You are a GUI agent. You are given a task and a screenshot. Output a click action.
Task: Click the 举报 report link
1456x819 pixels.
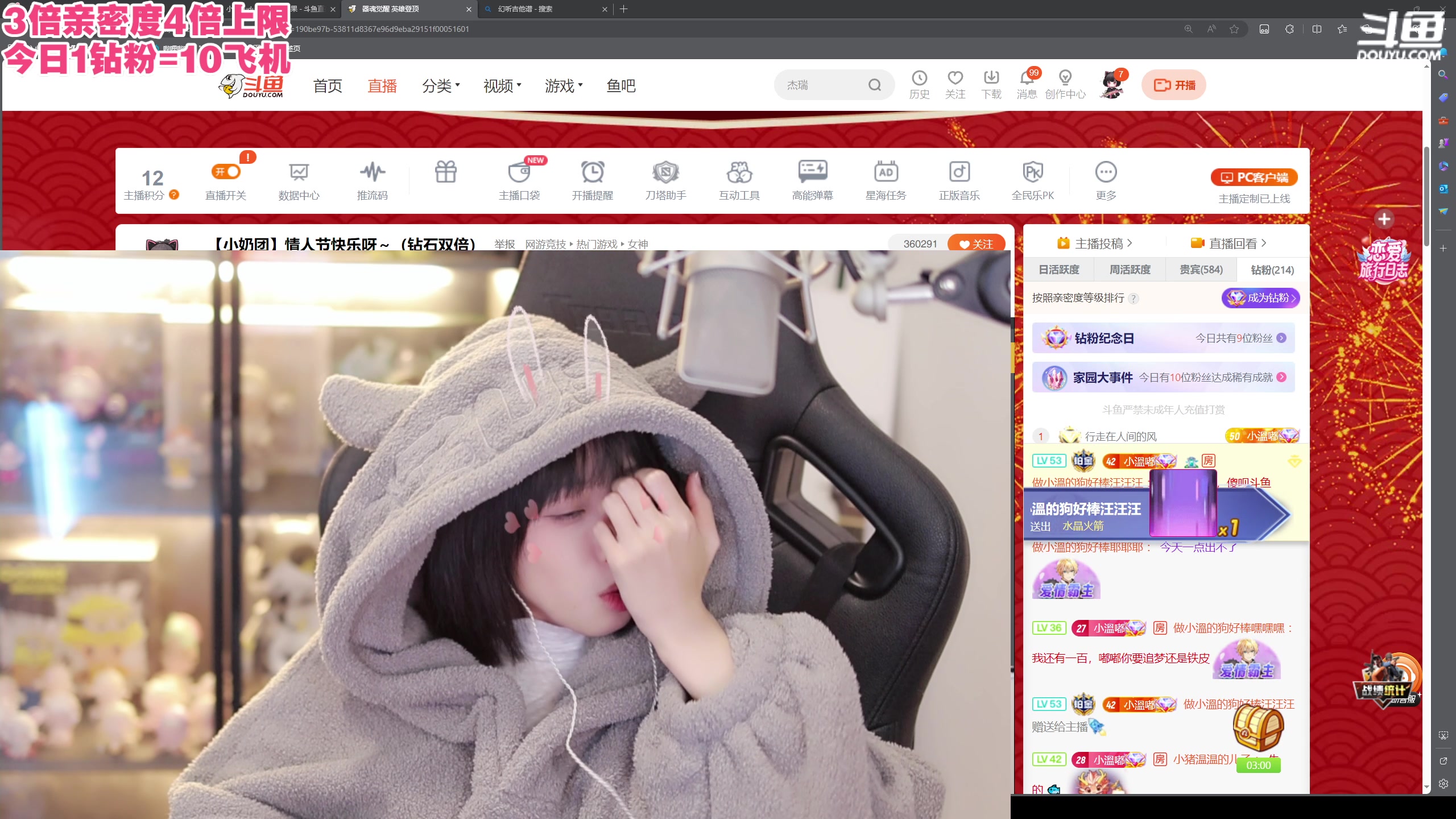click(504, 244)
